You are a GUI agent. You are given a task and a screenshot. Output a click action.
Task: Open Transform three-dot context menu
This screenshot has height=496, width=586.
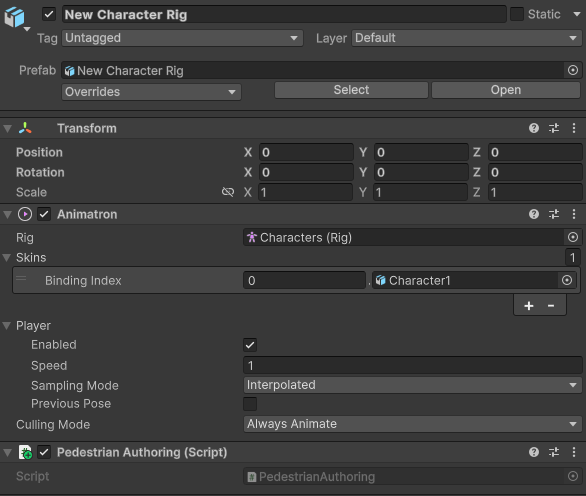click(x=574, y=128)
